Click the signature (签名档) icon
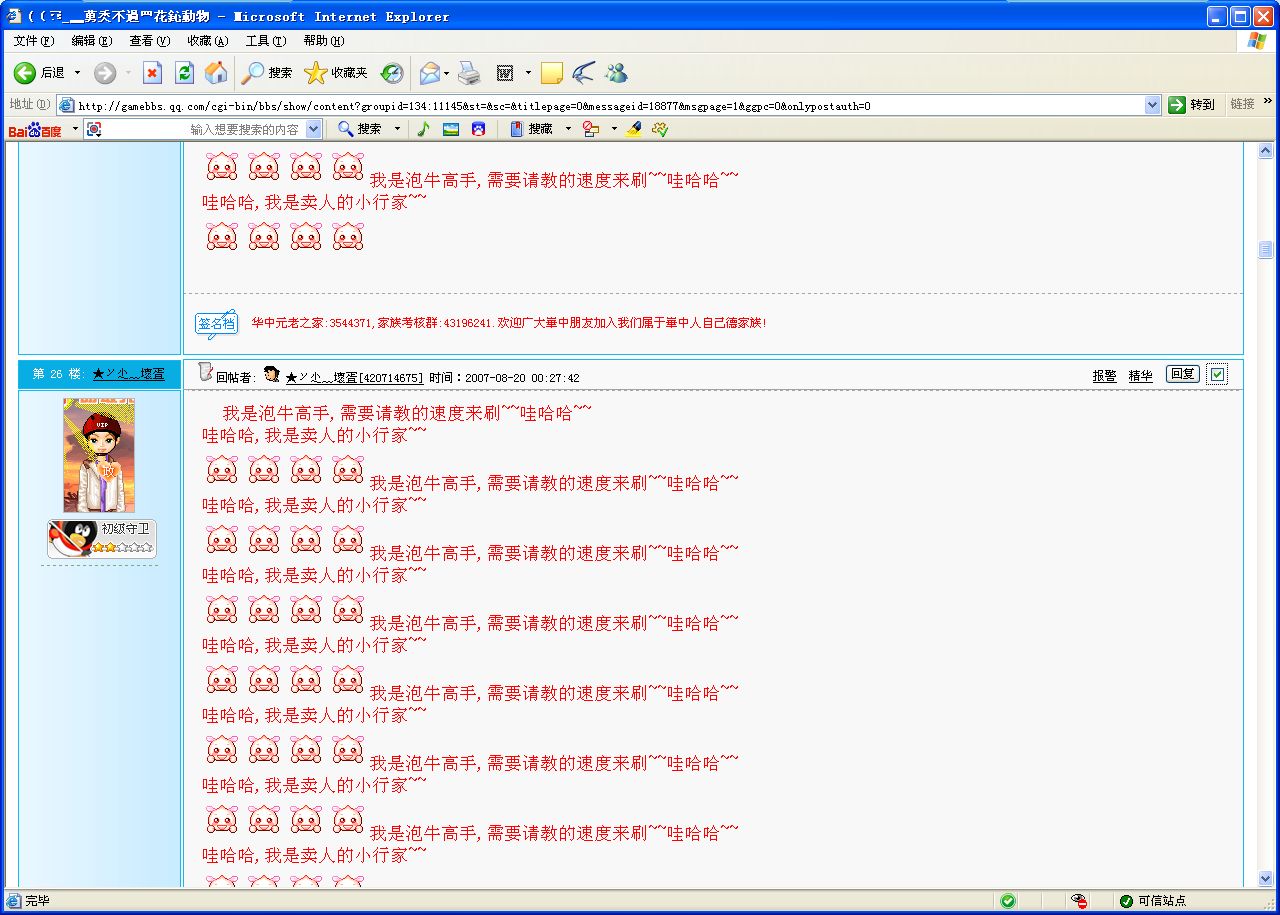Image resolution: width=1280 pixels, height=915 pixels. tap(215, 323)
